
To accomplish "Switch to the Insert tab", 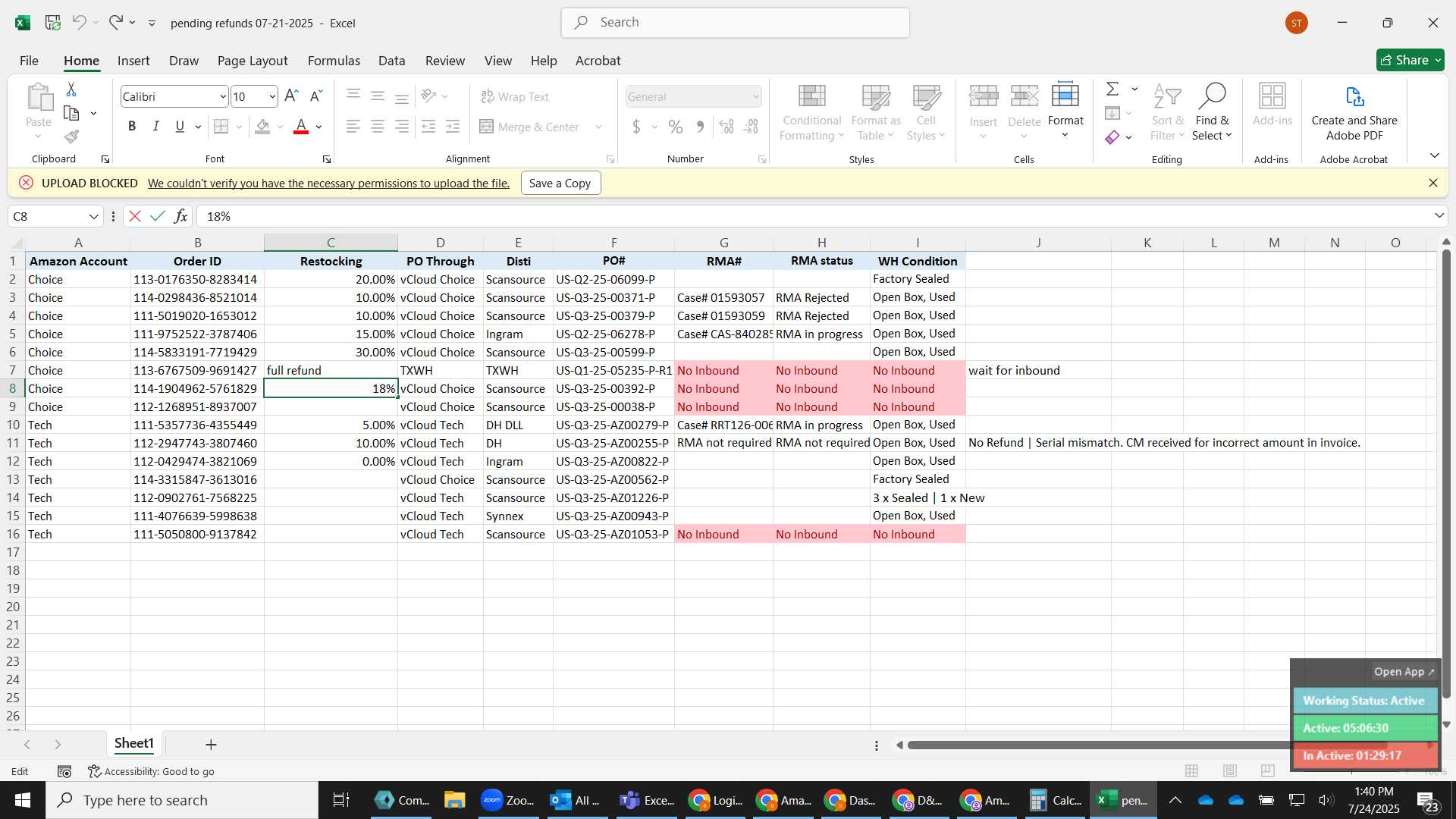I will (133, 61).
